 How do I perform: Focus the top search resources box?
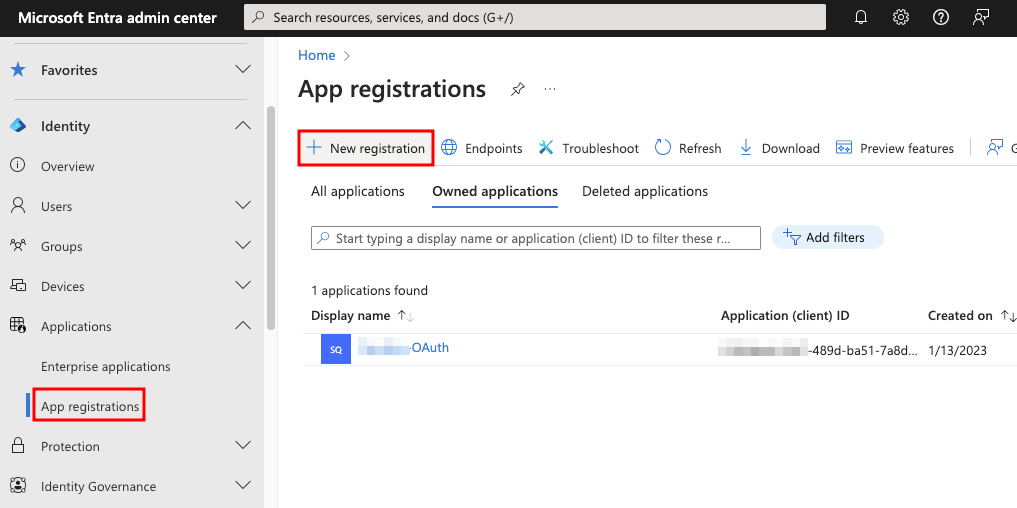click(535, 18)
